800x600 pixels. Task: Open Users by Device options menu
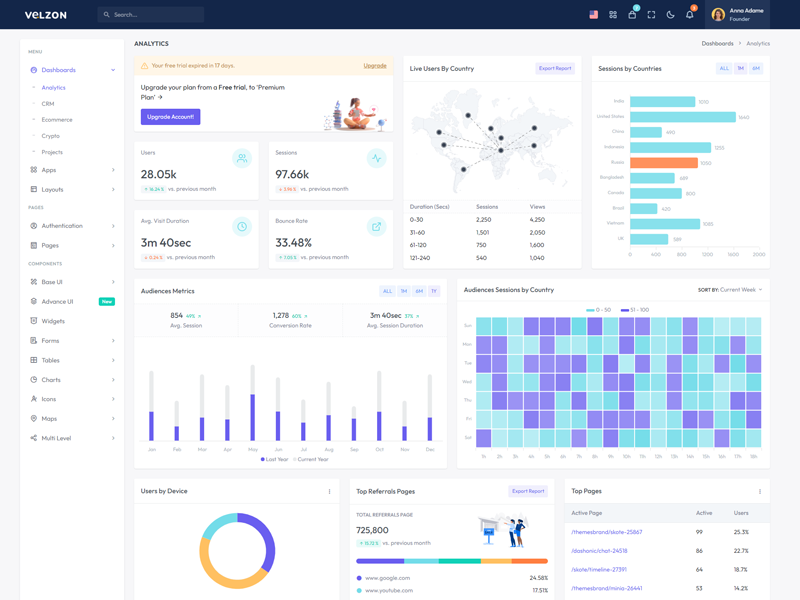(329, 492)
